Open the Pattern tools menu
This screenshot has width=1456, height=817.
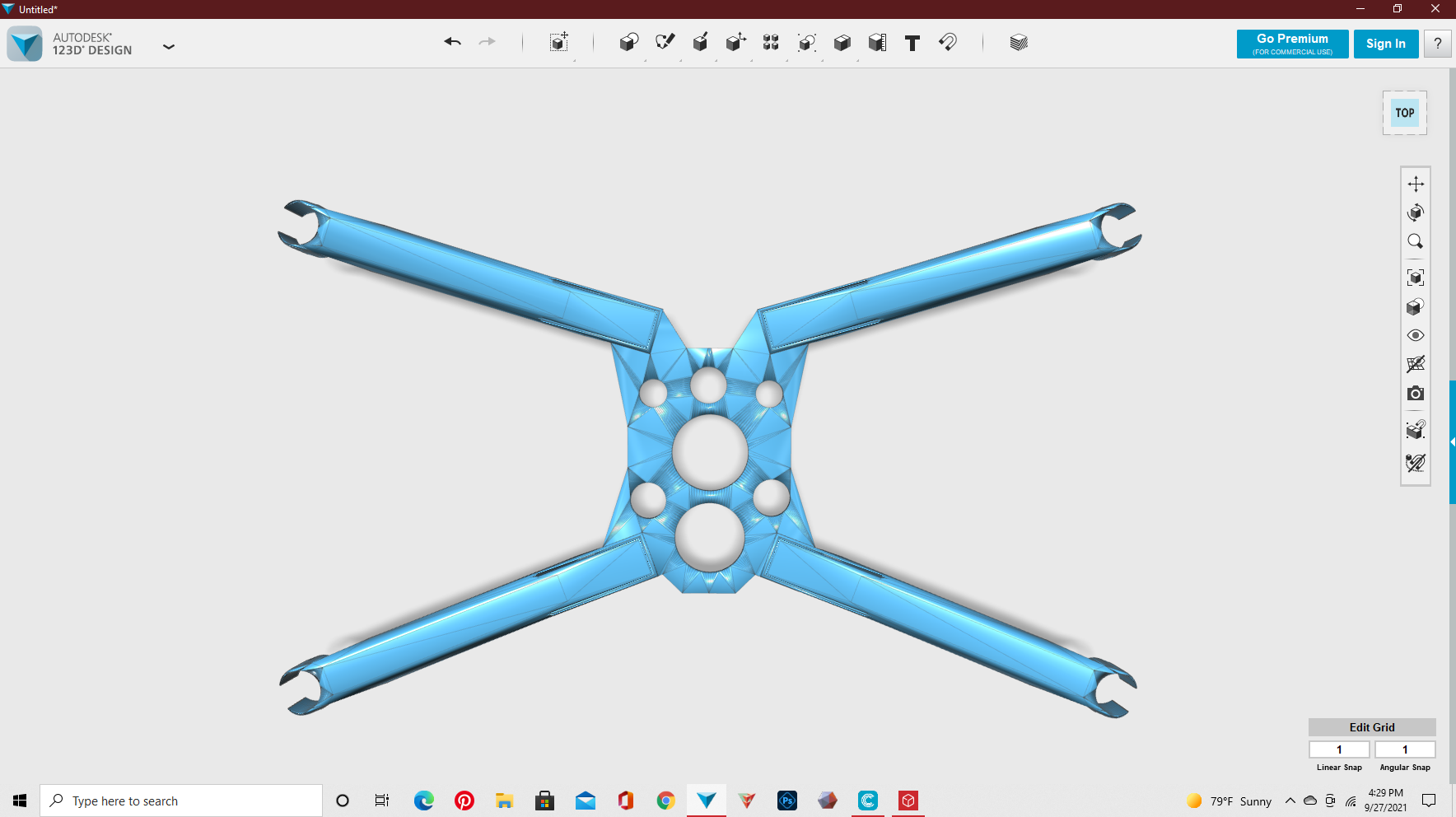click(771, 43)
